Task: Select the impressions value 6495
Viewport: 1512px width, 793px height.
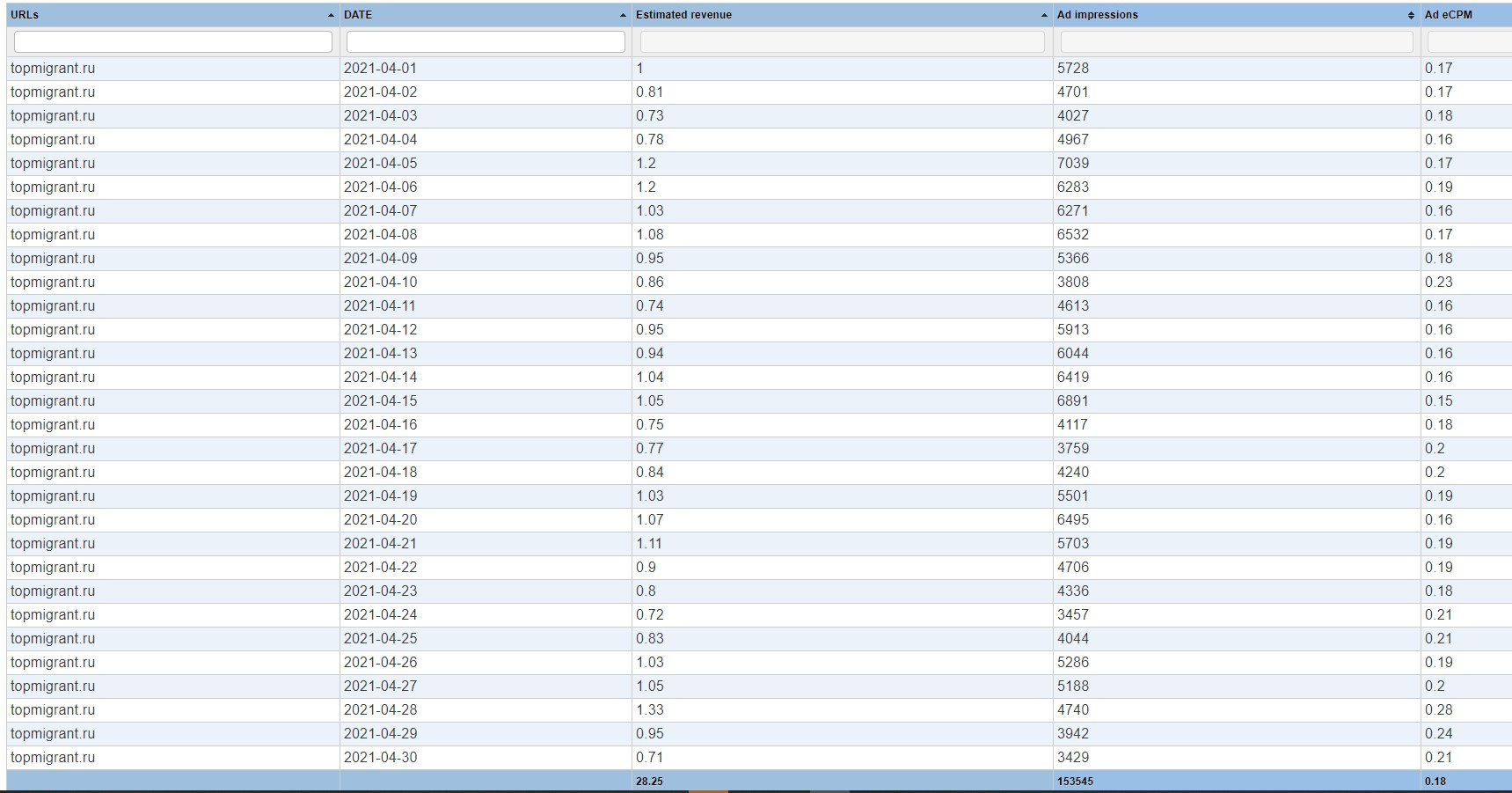Action: click(x=1073, y=520)
